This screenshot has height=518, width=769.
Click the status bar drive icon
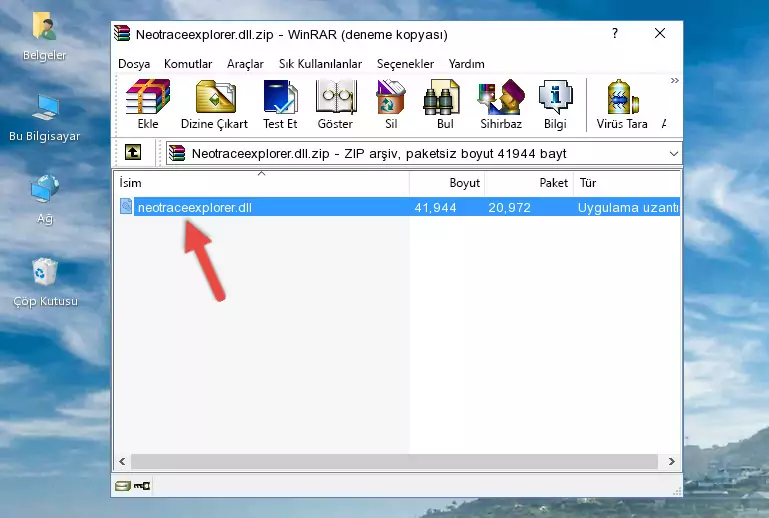coord(123,486)
